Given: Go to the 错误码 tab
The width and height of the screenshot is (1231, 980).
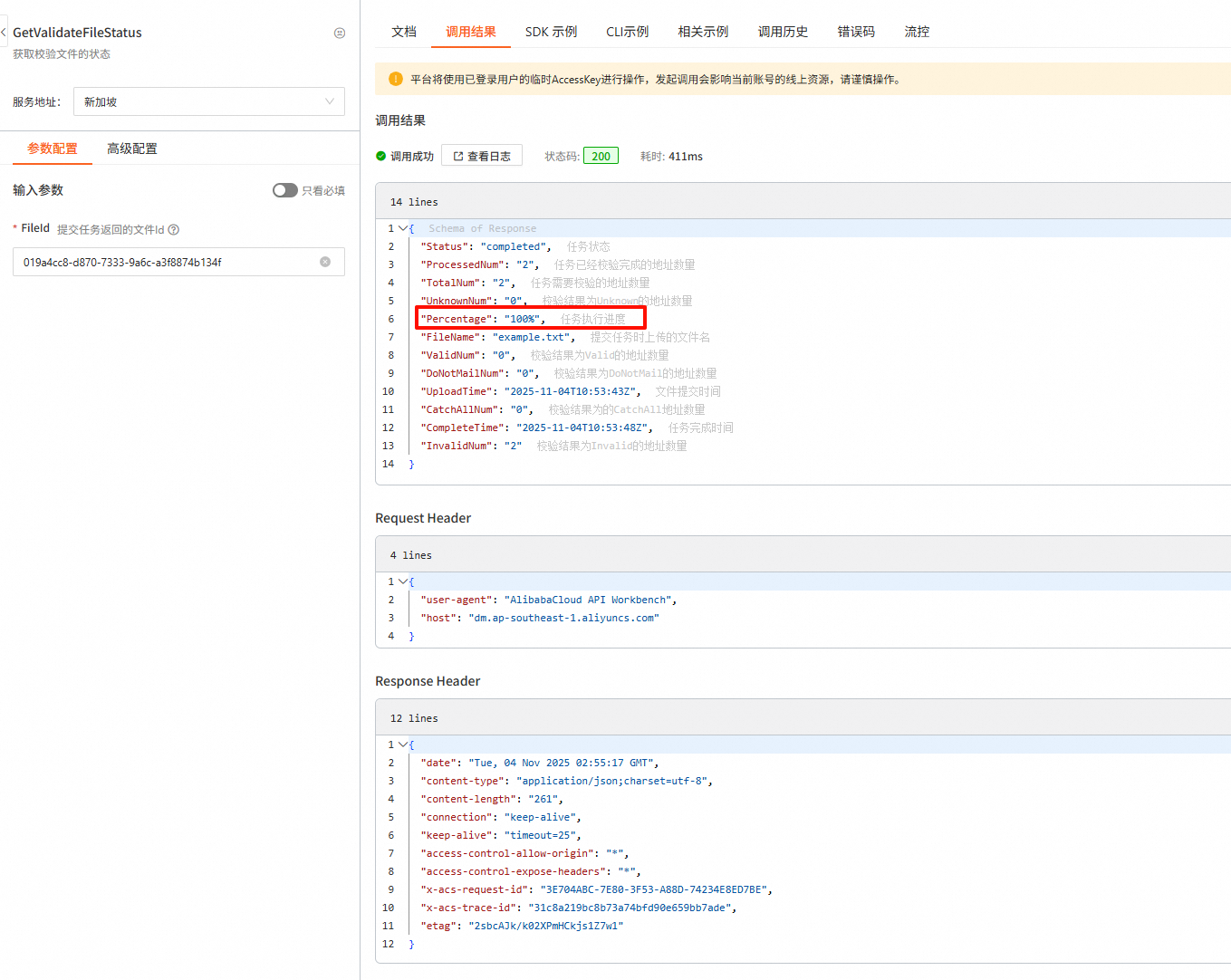Looking at the screenshot, I should (x=857, y=32).
